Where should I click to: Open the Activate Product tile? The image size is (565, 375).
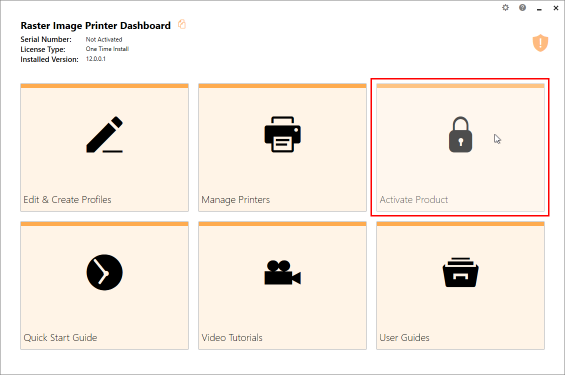tap(460, 148)
